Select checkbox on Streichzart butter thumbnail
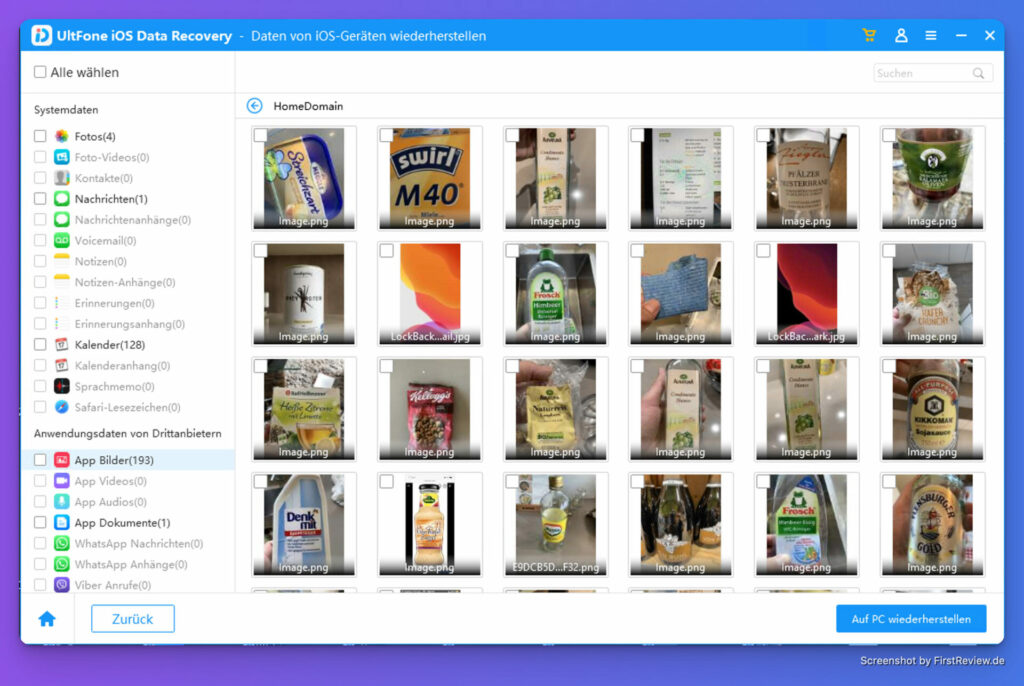This screenshot has height=686, width=1024. coord(261,135)
